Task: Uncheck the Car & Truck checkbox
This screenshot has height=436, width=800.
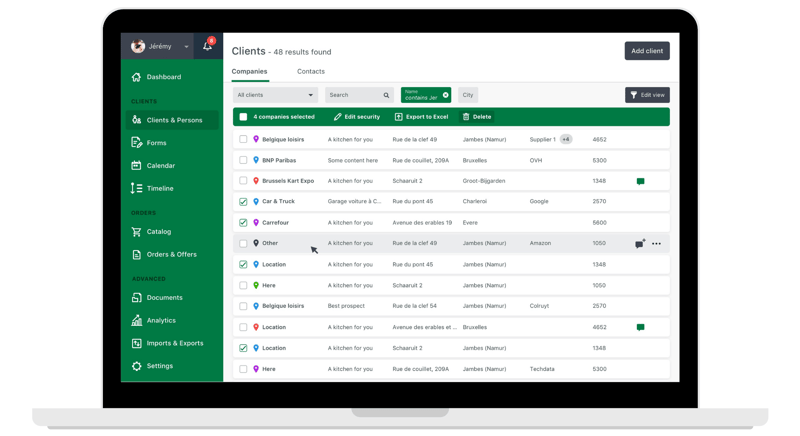Action: (243, 202)
